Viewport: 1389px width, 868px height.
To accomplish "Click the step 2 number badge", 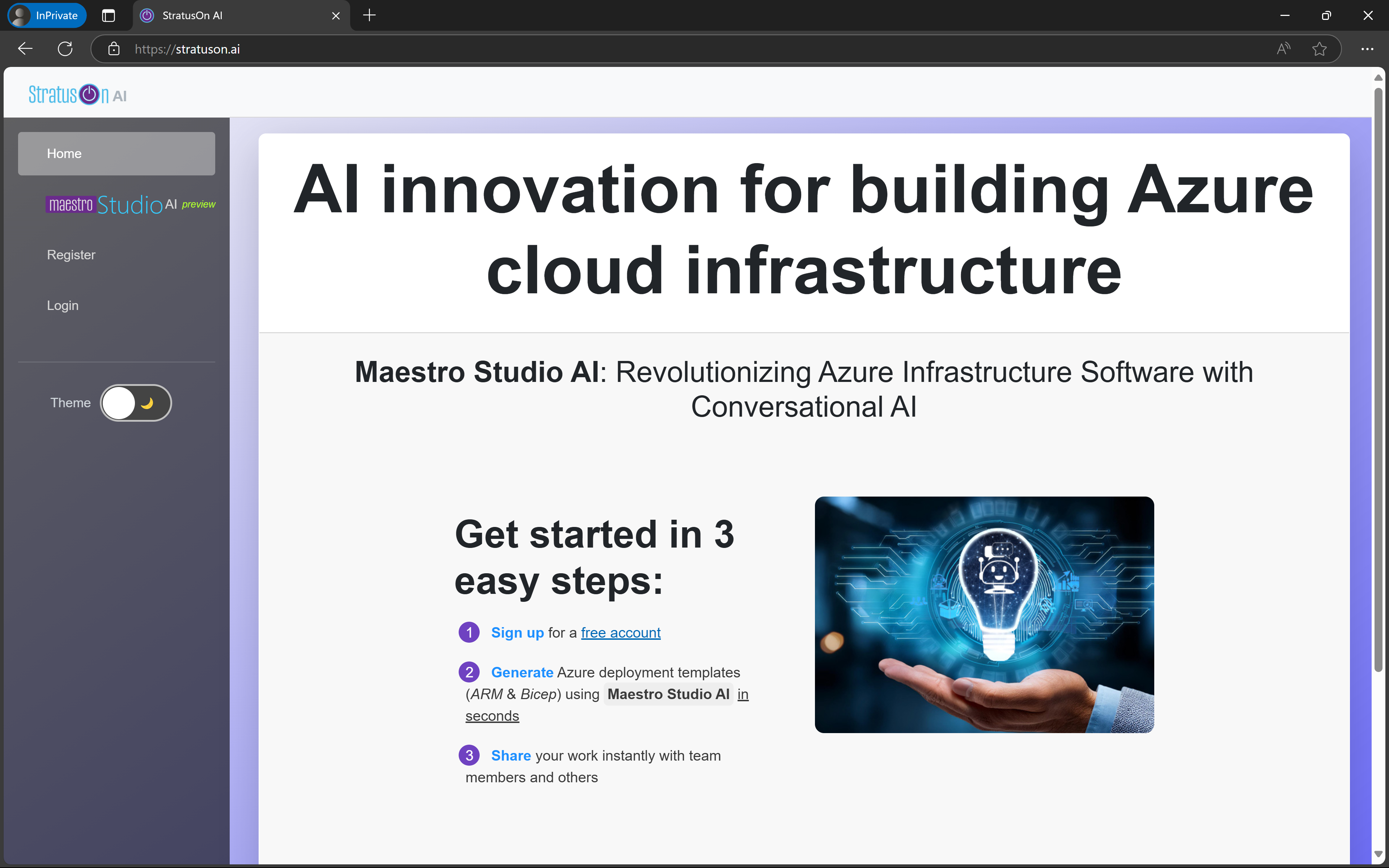I will tap(469, 672).
